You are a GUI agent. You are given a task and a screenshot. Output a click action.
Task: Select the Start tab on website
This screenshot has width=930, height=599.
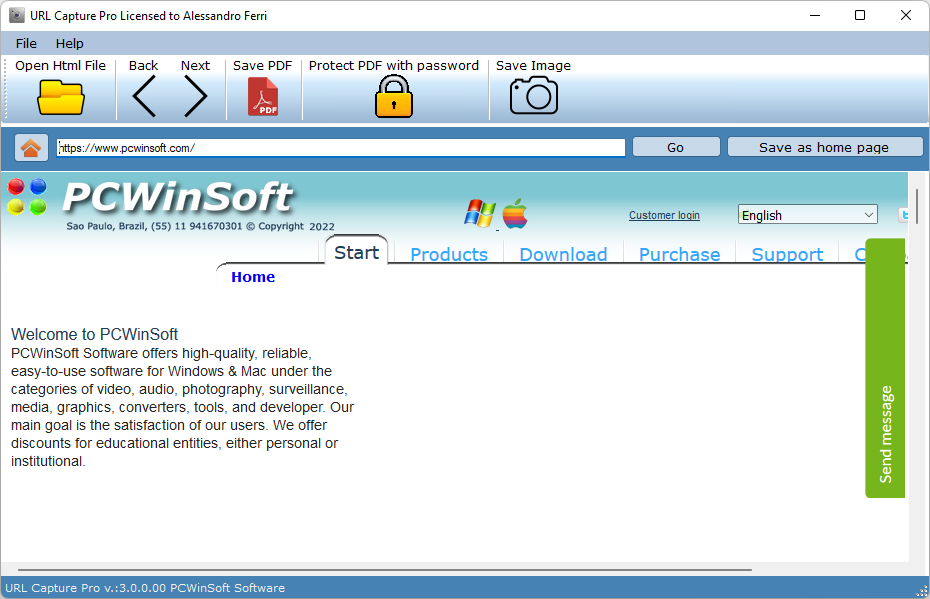(x=356, y=253)
